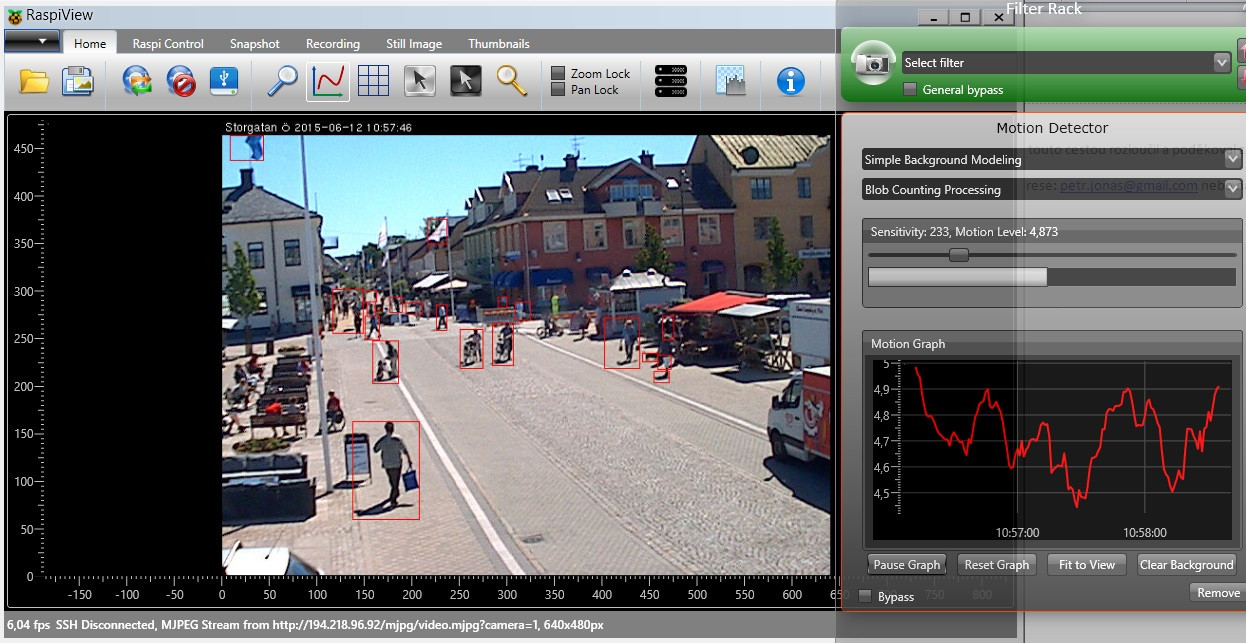Click the red up arrow in Filter Rack

pos(1241,48)
